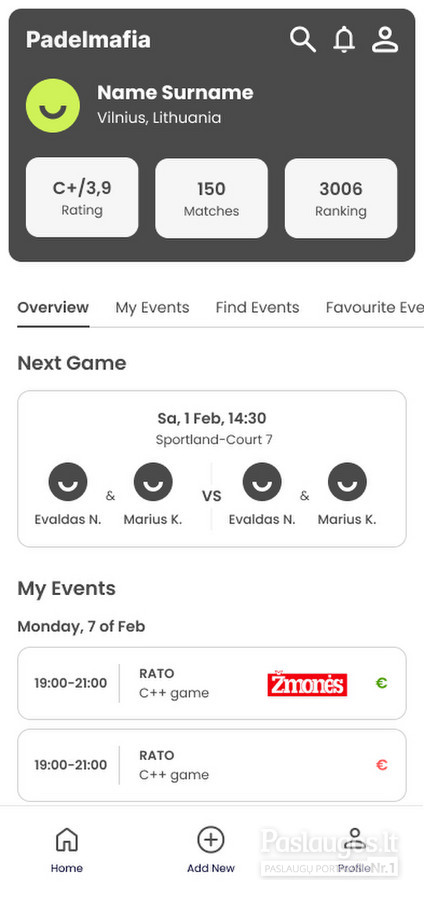
Task: Tap the green smiley profile avatar
Action: 53,106
